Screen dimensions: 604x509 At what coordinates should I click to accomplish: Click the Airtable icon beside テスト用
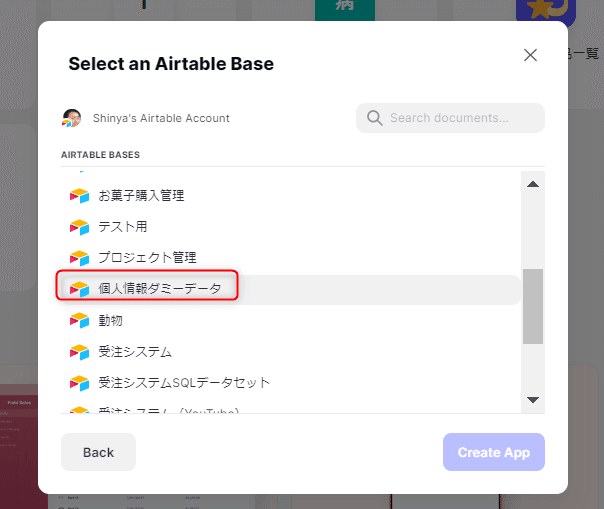(x=79, y=227)
